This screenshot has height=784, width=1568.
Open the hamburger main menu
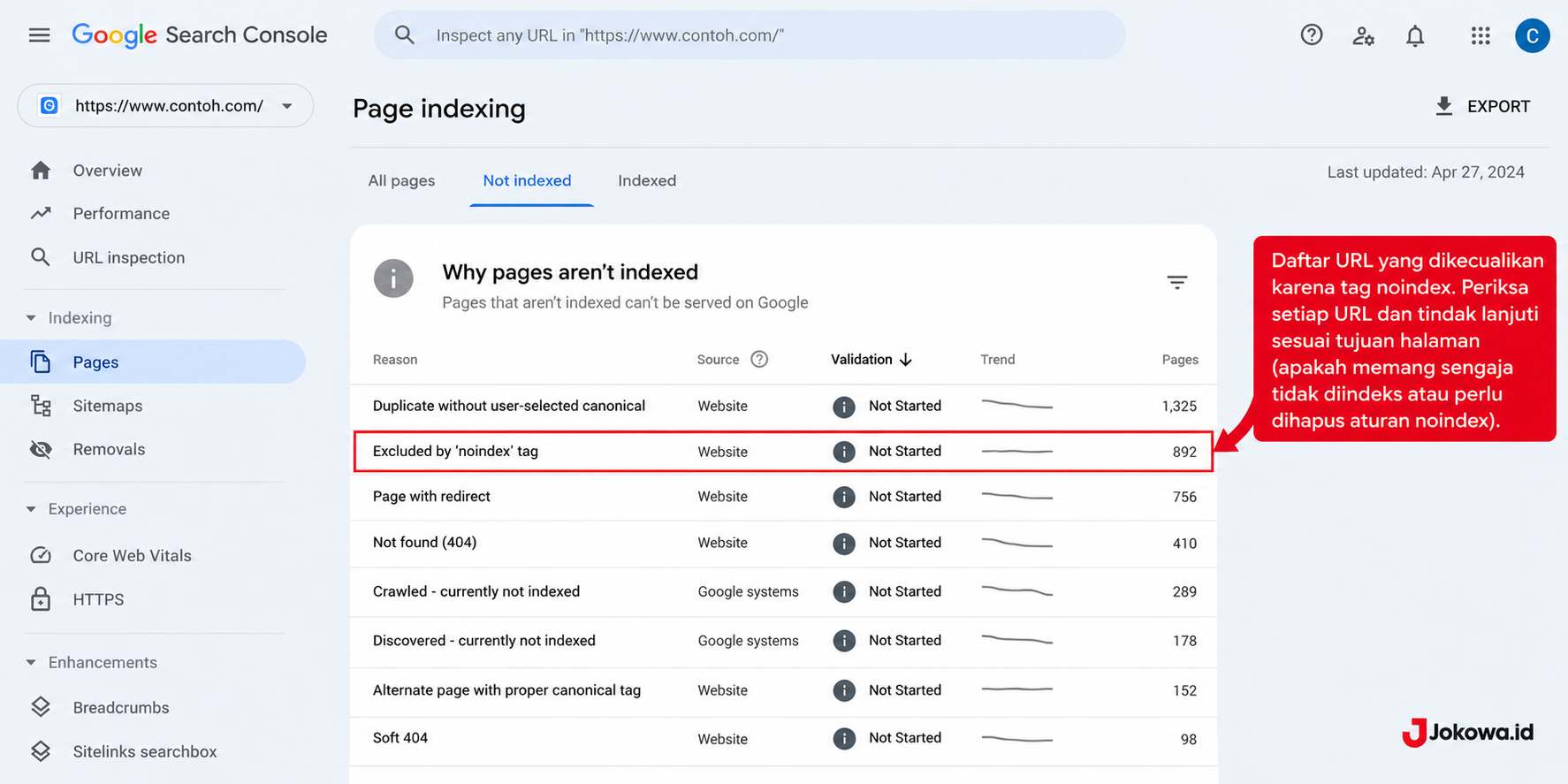[x=39, y=35]
